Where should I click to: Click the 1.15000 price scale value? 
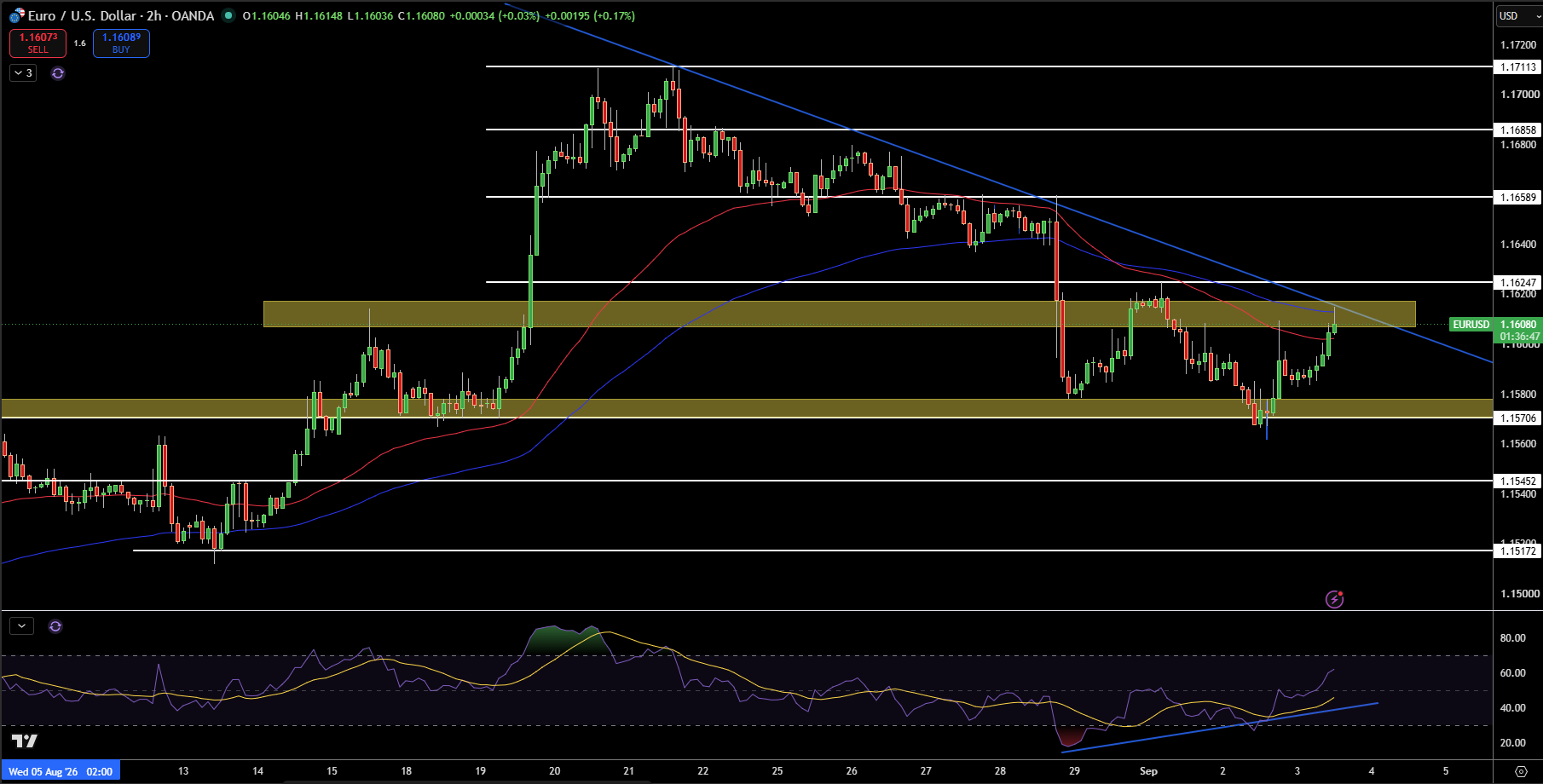coord(1519,594)
